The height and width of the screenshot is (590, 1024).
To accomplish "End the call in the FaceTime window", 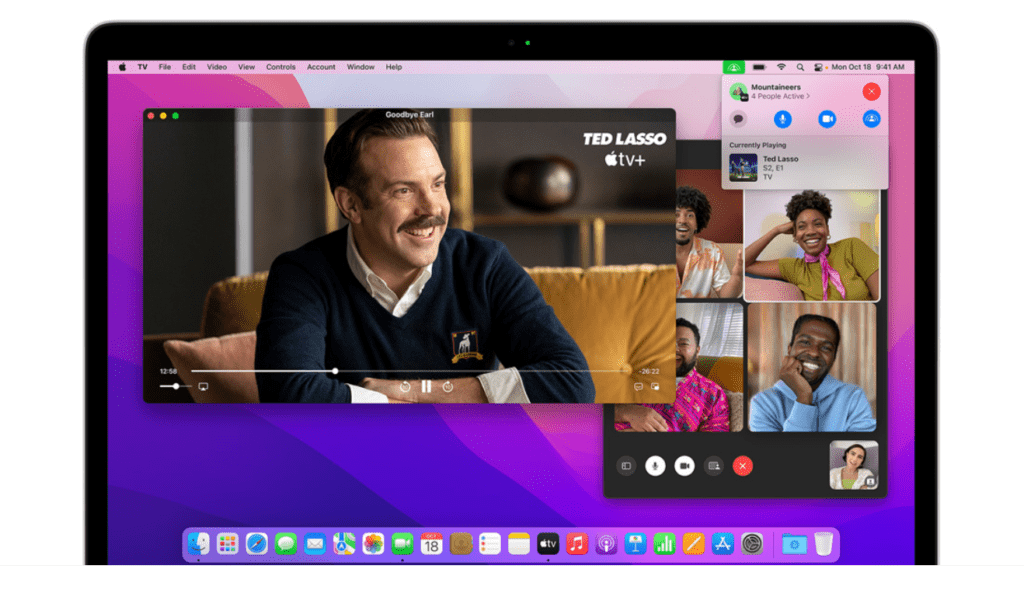I will click(x=743, y=466).
